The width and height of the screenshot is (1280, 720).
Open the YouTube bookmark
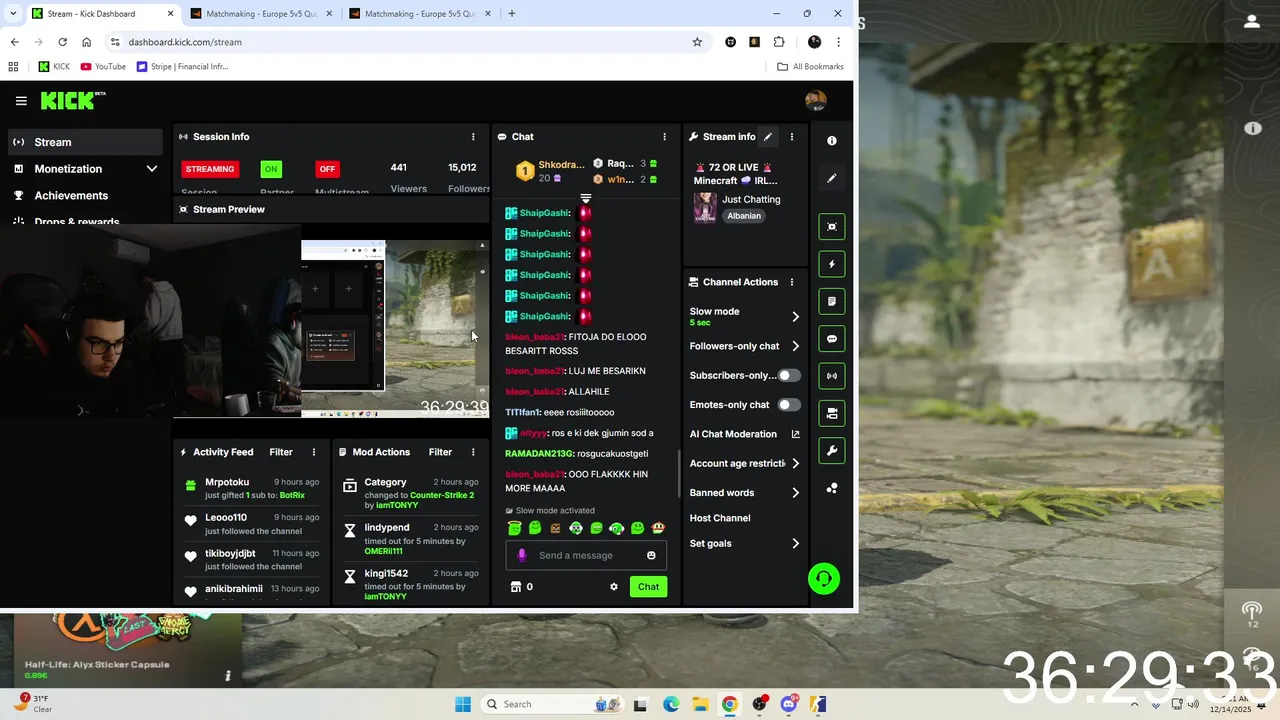(x=103, y=67)
